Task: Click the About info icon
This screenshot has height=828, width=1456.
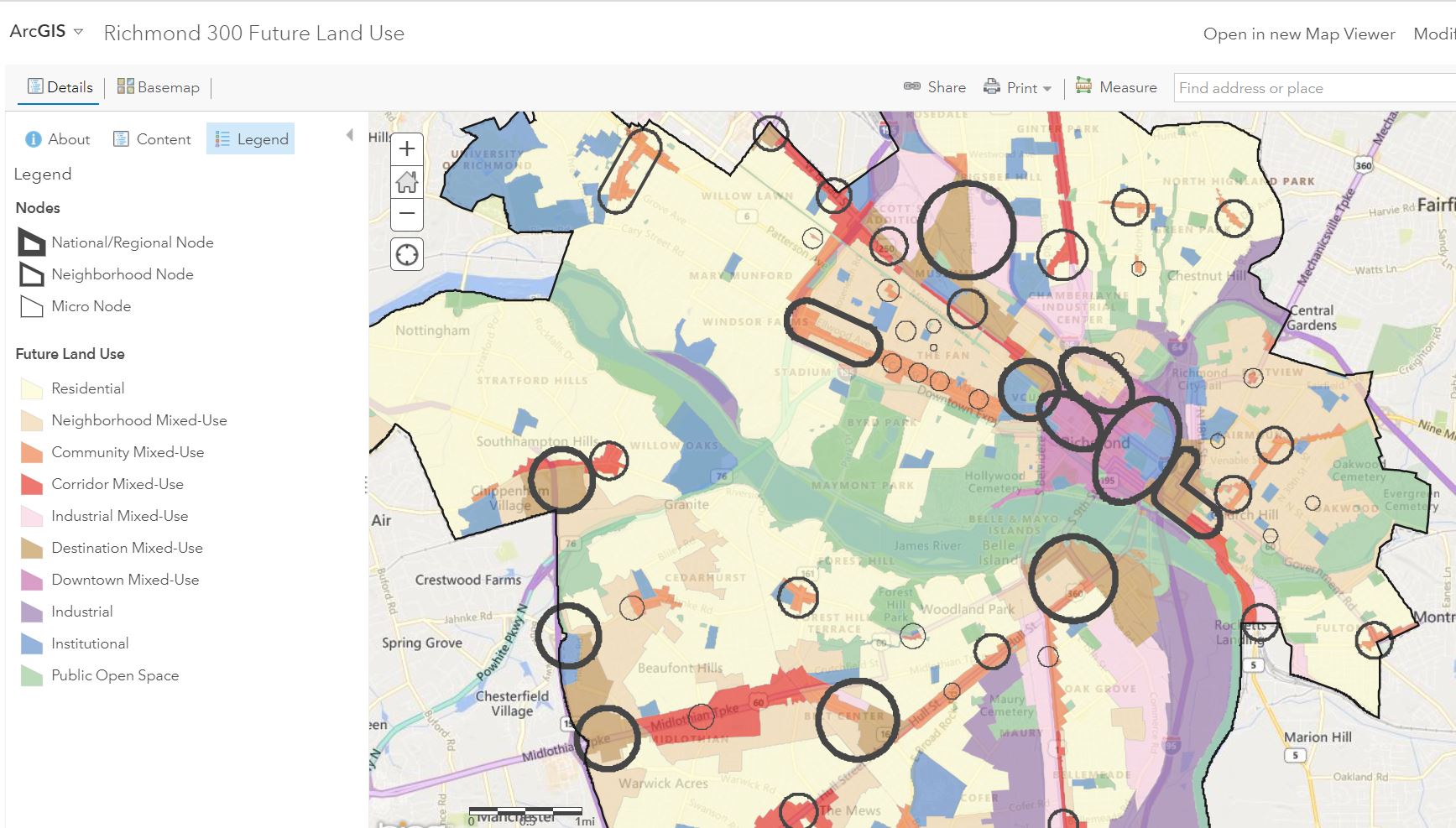Action: (33, 139)
